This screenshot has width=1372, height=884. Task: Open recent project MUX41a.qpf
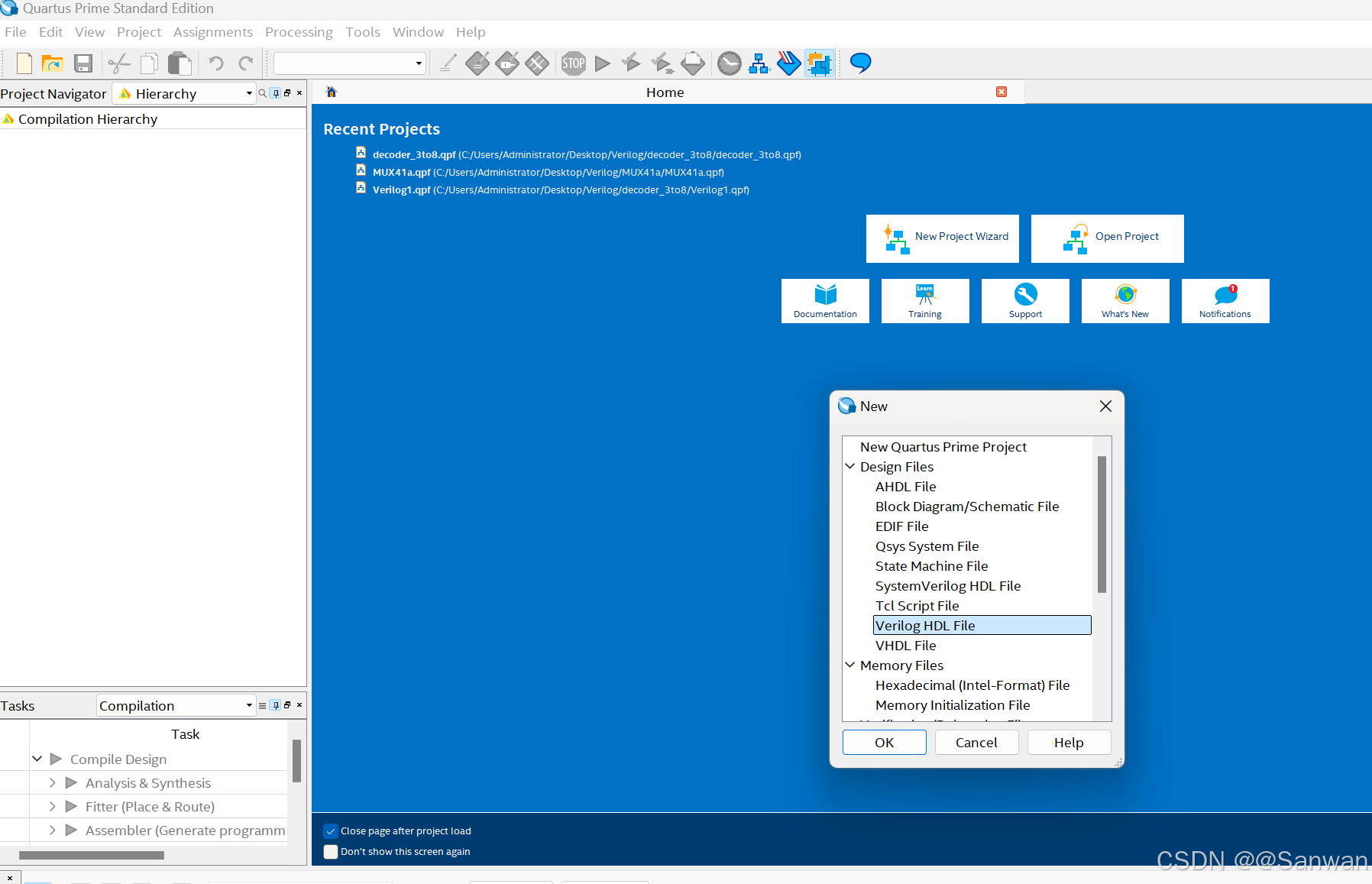point(548,172)
